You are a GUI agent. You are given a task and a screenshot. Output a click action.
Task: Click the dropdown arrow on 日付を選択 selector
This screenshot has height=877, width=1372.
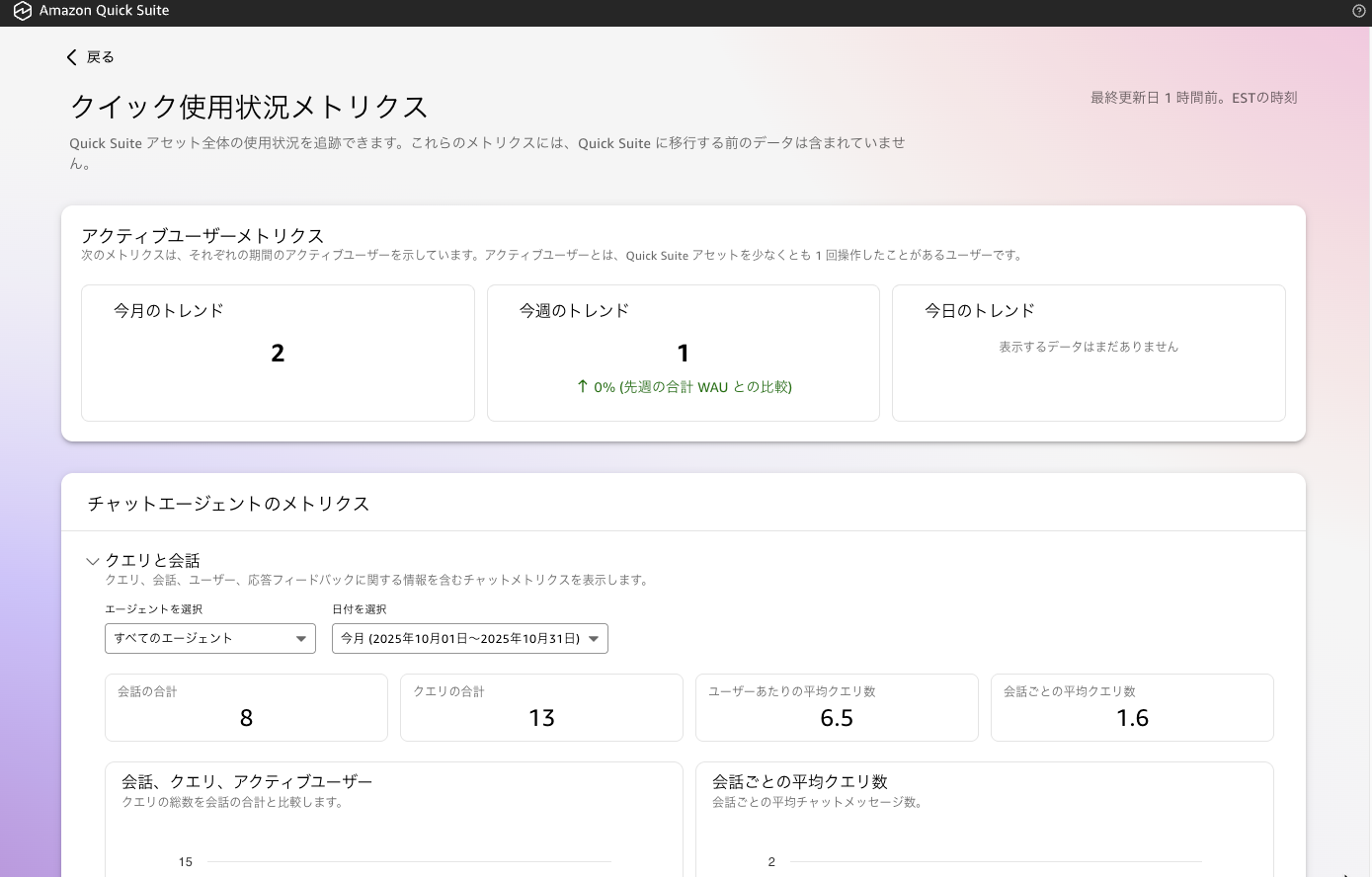point(594,639)
